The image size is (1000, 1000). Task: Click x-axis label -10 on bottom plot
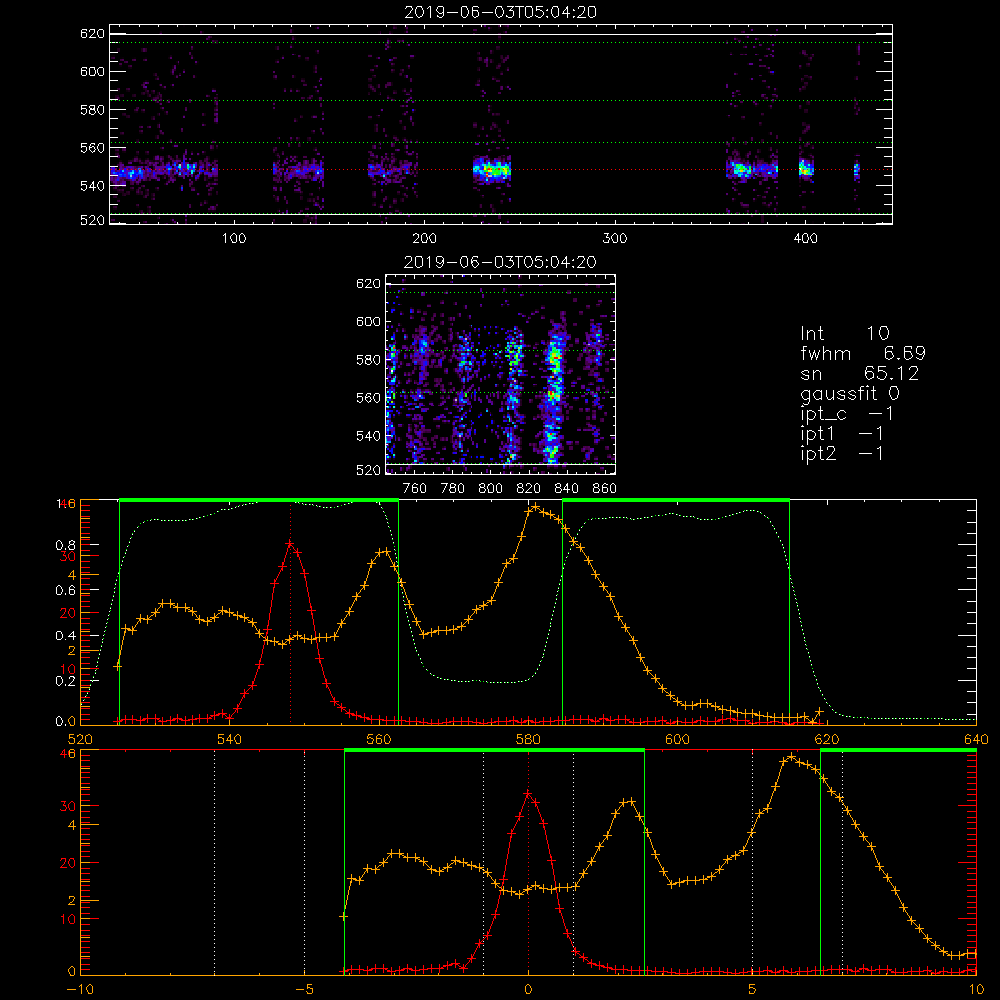click(x=80, y=989)
